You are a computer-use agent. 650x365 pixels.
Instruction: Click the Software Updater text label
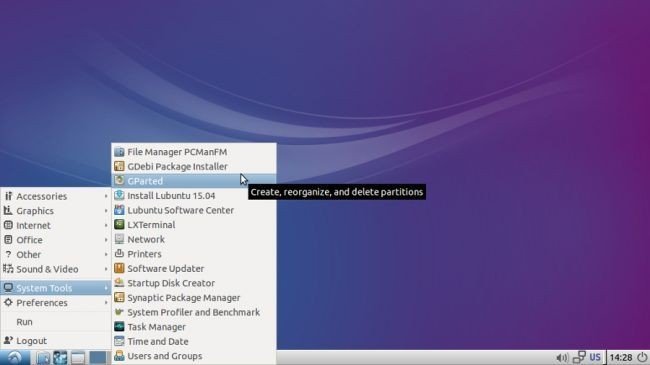pyautogui.click(x=166, y=268)
